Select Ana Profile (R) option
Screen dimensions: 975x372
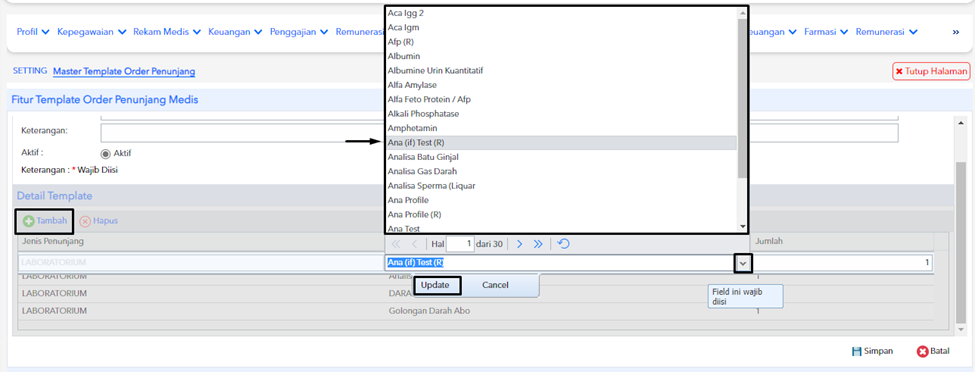pos(561,214)
